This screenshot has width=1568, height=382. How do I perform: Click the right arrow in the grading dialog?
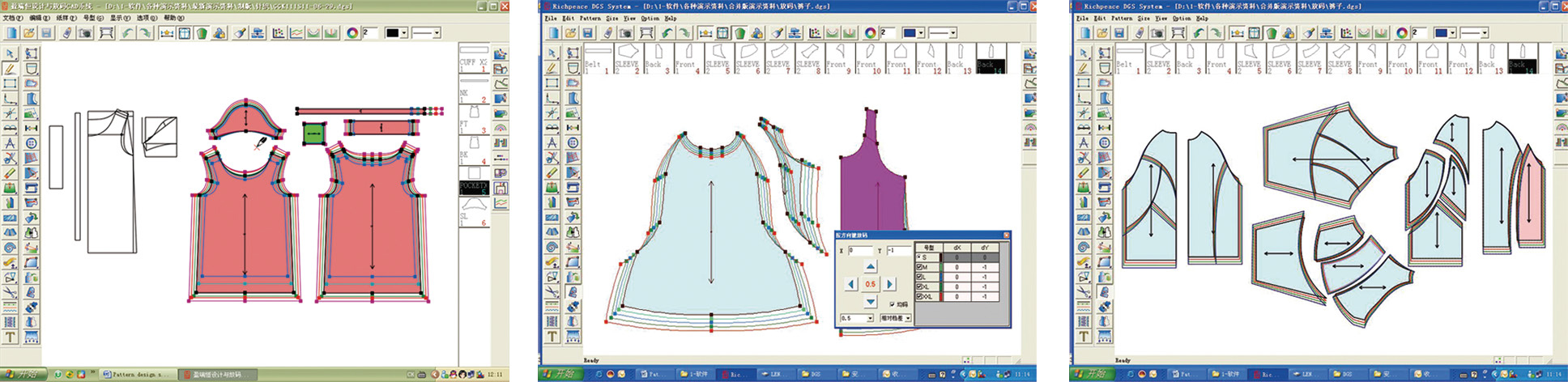click(889, 284)
